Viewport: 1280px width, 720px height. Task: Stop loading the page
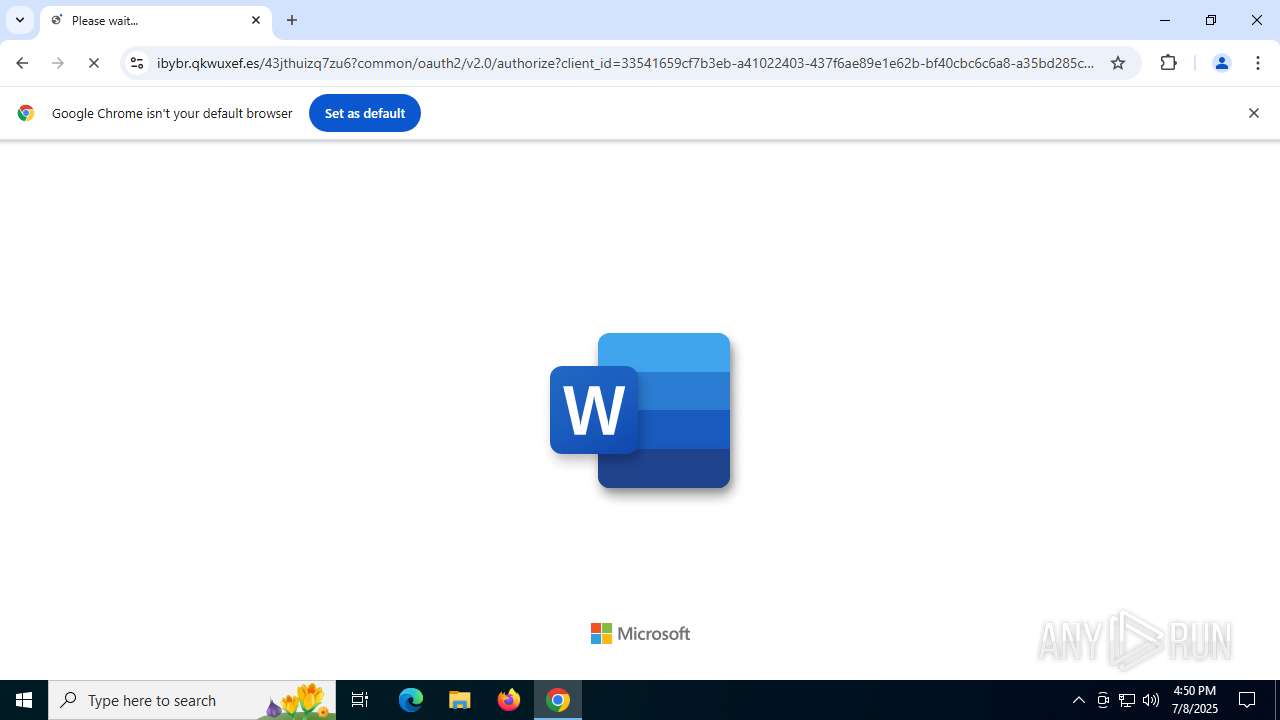[x=94, y=63]
